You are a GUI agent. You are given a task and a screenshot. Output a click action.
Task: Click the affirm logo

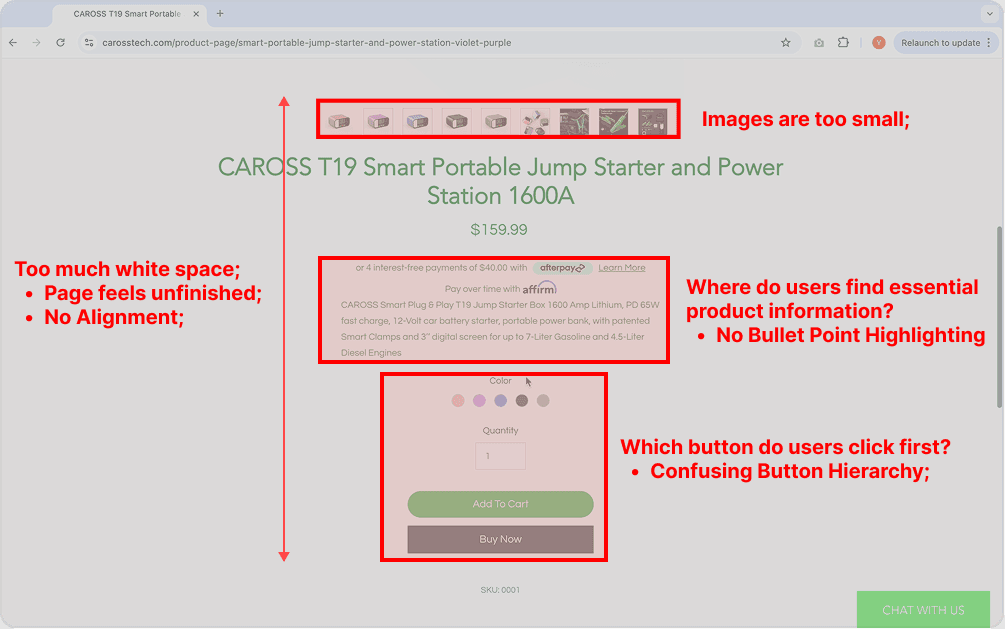pyautogui.click(x=540, y=288)
